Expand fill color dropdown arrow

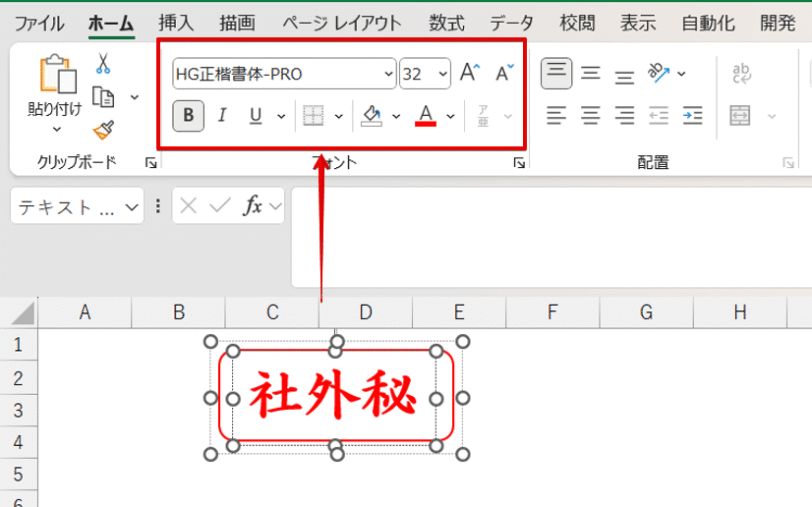(x=396, y=117)
